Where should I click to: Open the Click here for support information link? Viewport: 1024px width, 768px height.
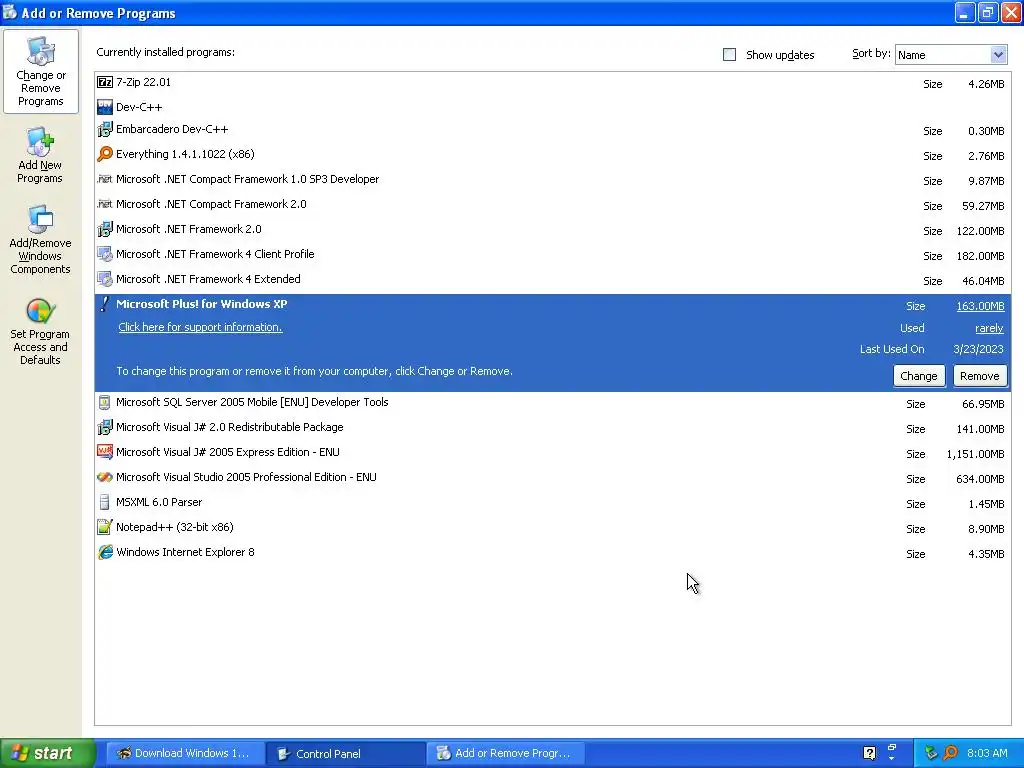click(200, 327)
